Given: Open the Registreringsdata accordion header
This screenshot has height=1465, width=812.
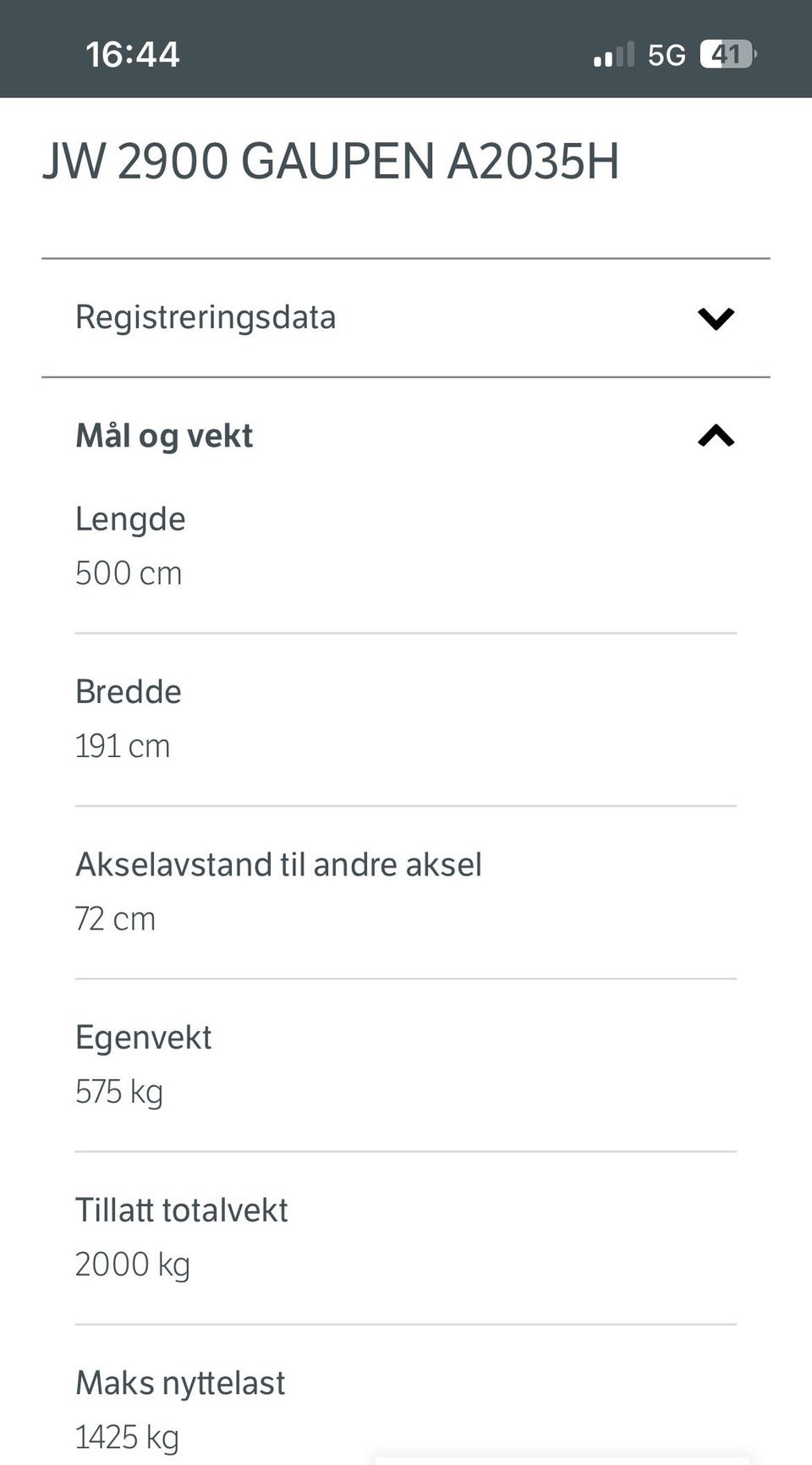Looking at the screenshot, I should tap(406, 318).
